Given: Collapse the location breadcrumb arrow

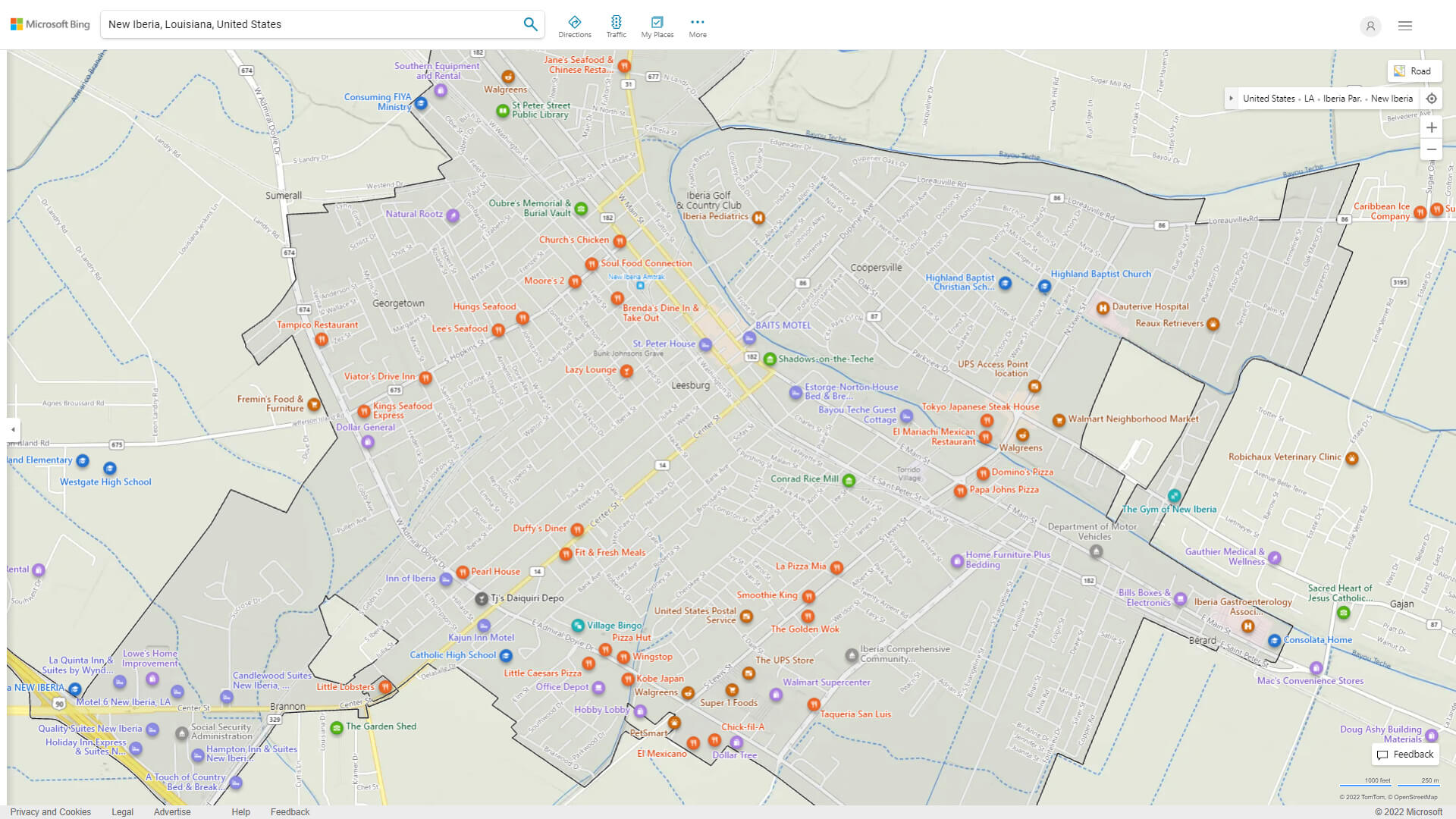Looking at the screenshot, I should pos(1231,99).
